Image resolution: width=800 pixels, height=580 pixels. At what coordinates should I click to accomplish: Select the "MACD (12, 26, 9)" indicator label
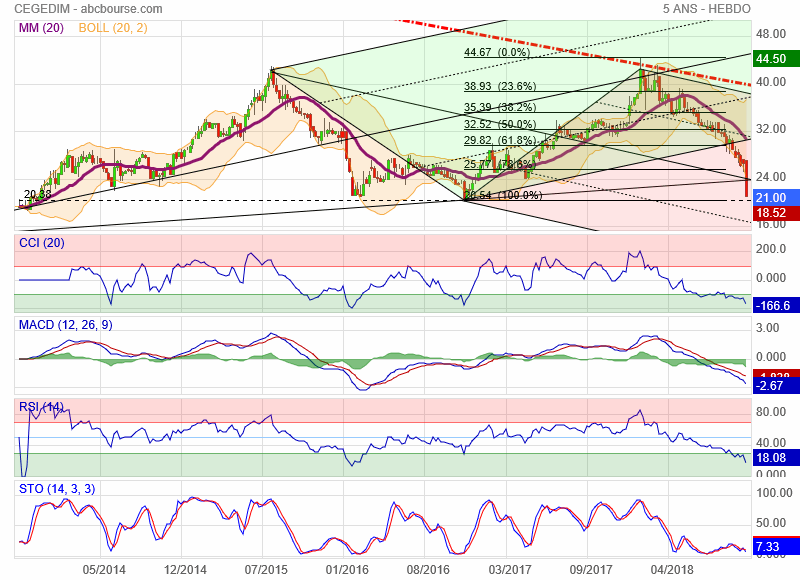pos(65,325)
